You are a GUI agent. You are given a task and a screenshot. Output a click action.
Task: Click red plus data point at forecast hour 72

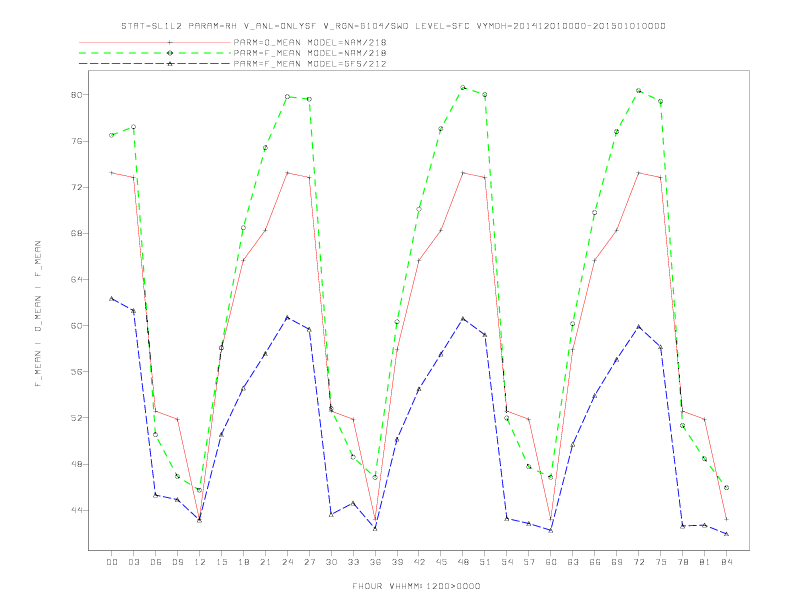coord(638,173)
